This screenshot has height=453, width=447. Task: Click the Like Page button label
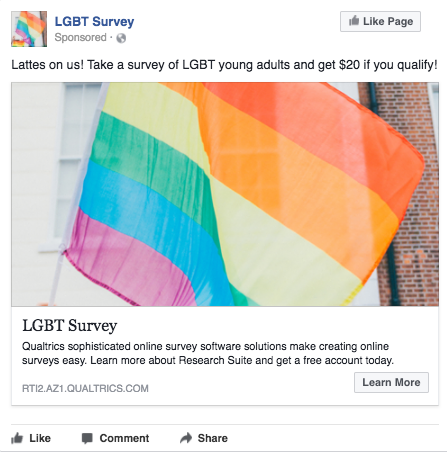[x=388, y=21]
